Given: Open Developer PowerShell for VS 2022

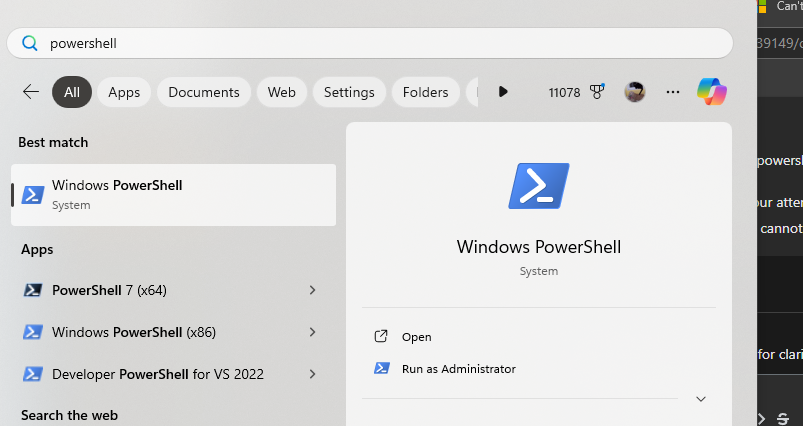Looking at the screenshot, I should [x=174, y=374].
